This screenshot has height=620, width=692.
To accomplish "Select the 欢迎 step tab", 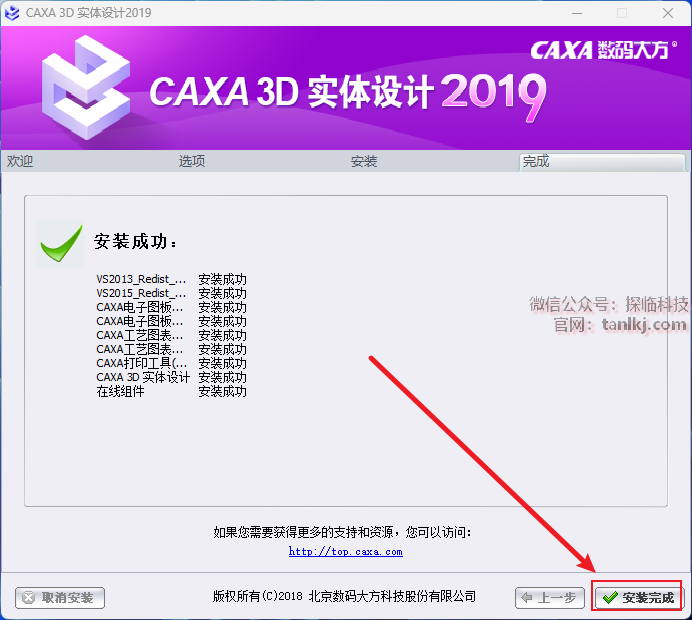I will point(20,161).
